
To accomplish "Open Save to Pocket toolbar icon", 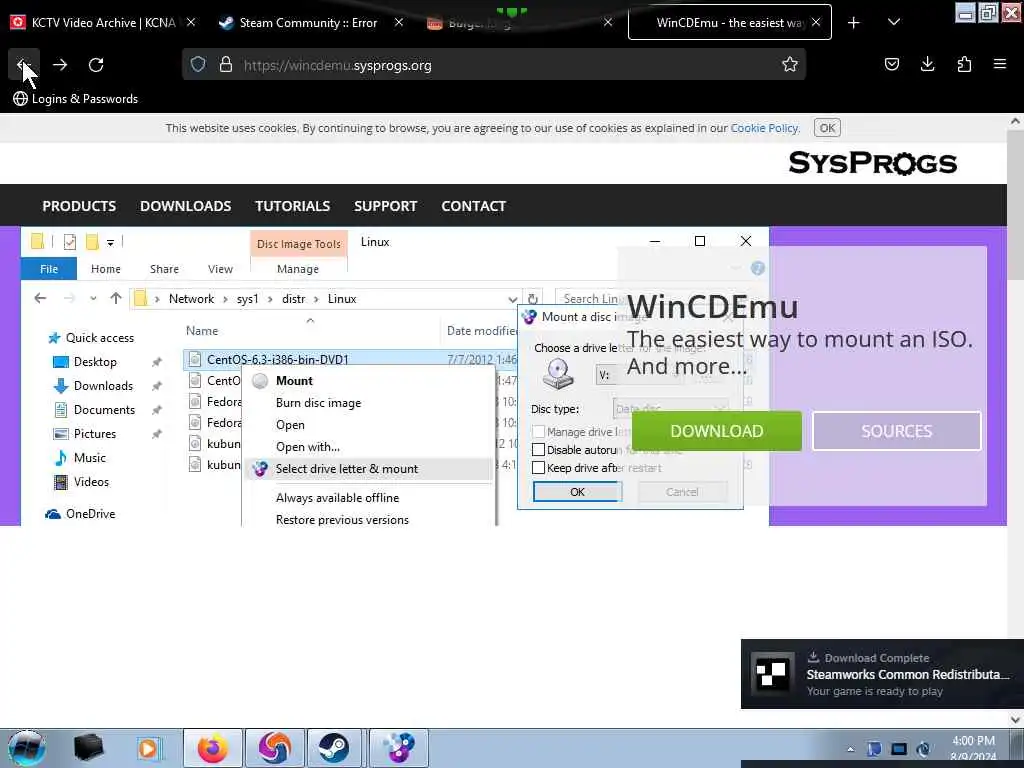I will pyautogui.click(x=891, y=64).
